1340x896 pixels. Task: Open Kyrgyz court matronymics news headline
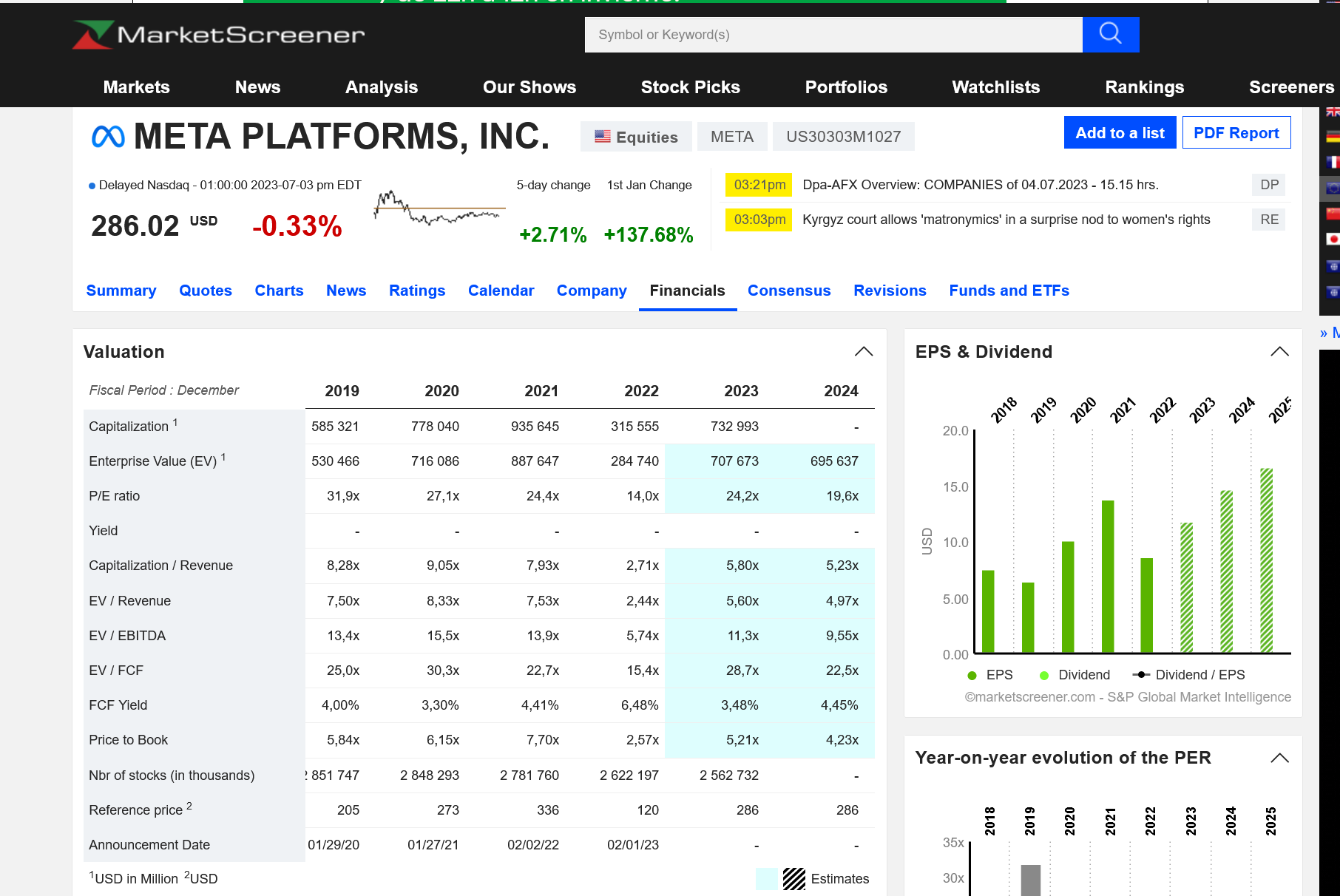pyautogui.click(x=1006, y=220)
